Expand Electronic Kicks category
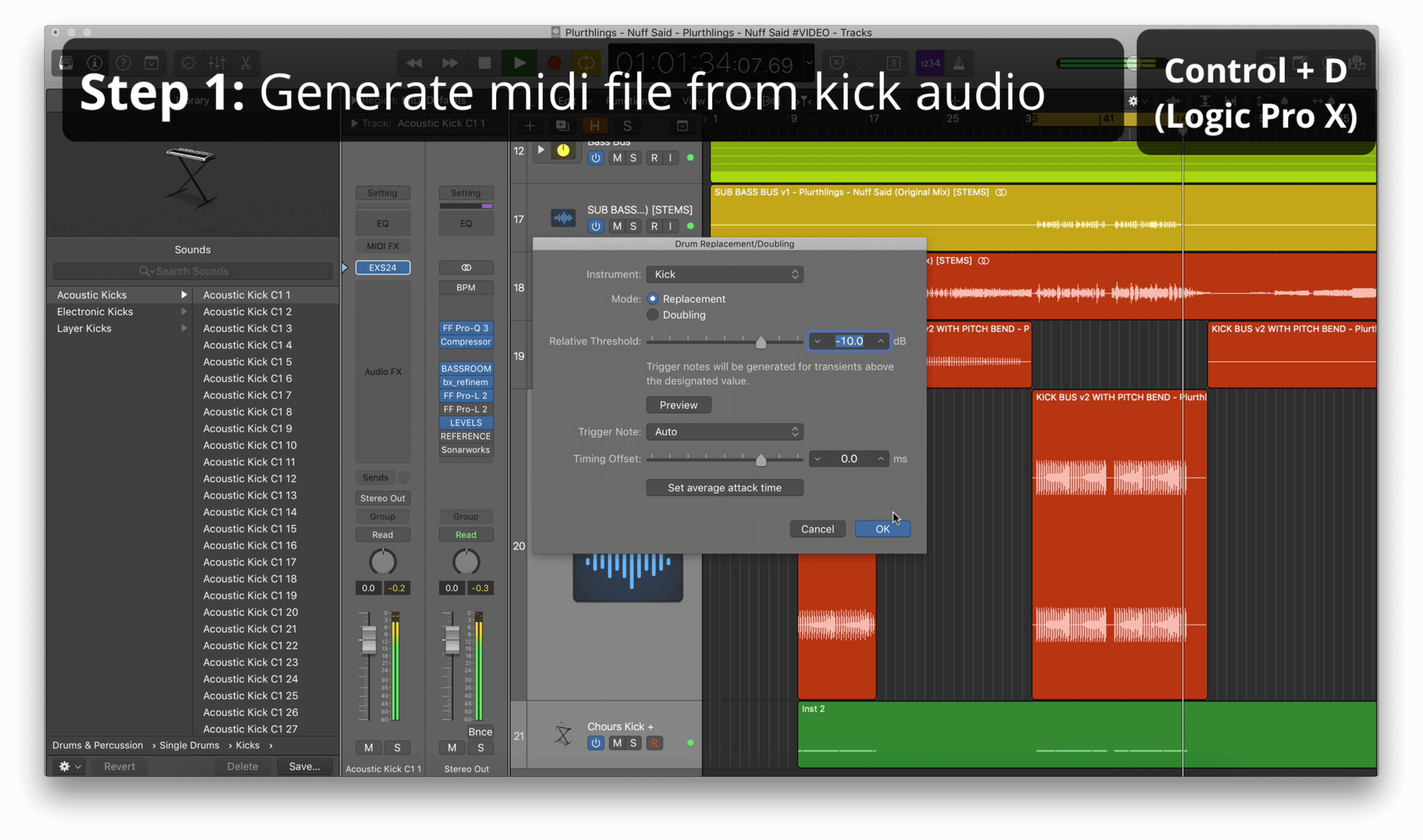Viewport: 1423px width, 840px height. [184, 311]
